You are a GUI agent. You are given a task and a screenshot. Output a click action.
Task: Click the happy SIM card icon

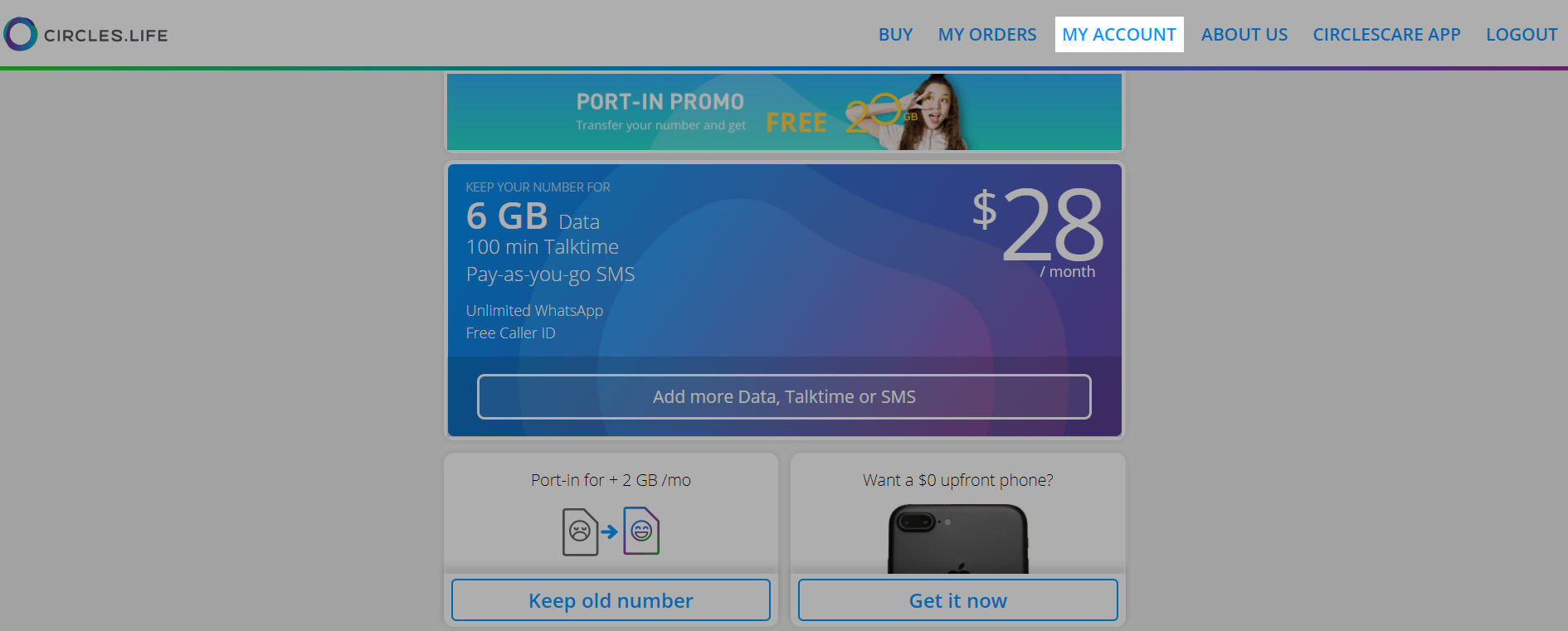[641, 531]
